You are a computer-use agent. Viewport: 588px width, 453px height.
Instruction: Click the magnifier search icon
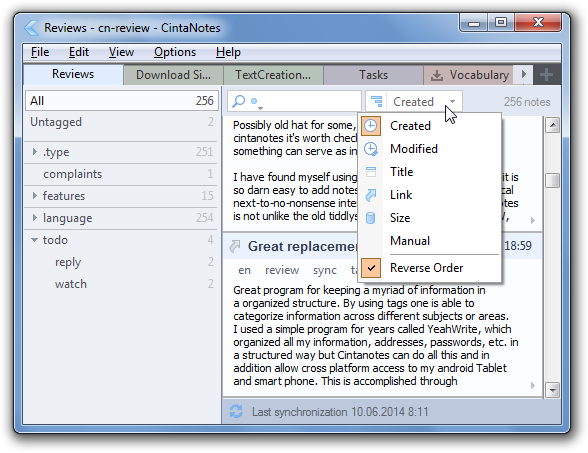coord(239,101)
